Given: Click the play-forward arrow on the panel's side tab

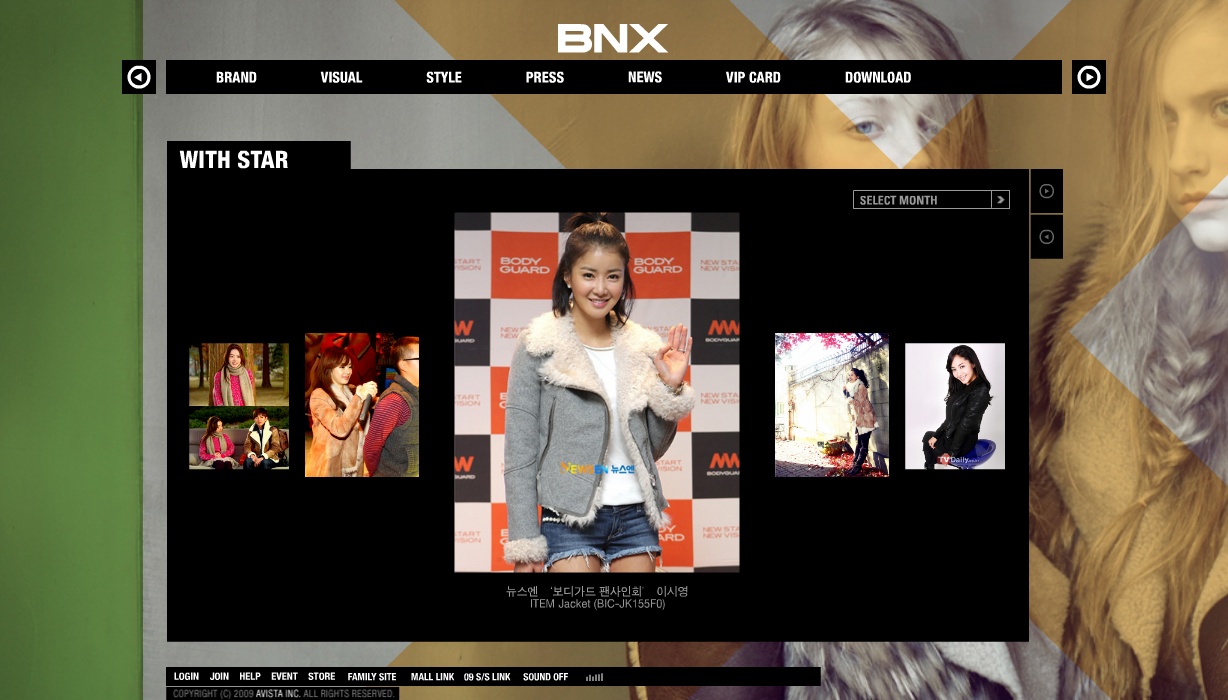Looking at the screenshot, I should point(1047,191).
